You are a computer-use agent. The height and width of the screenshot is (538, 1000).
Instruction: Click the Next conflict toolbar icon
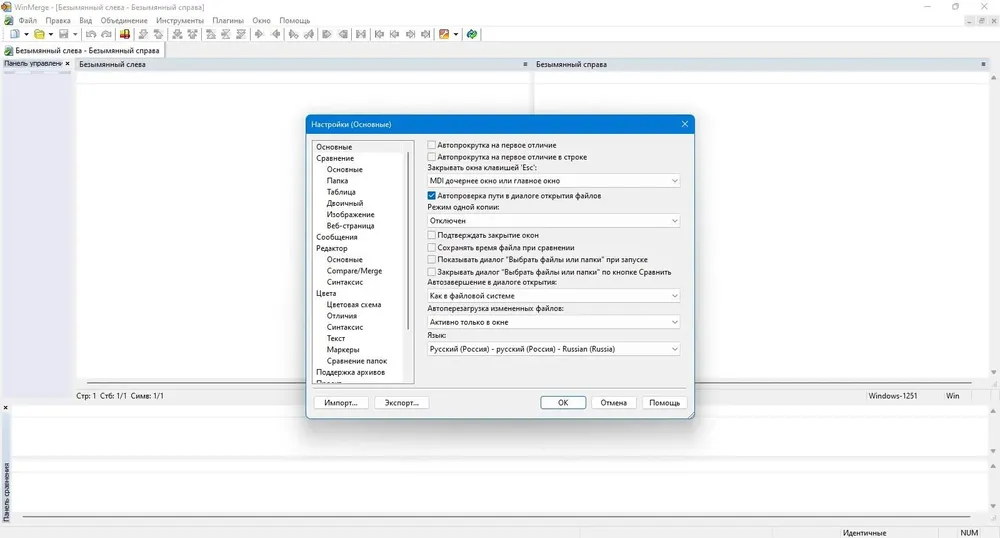177,34
